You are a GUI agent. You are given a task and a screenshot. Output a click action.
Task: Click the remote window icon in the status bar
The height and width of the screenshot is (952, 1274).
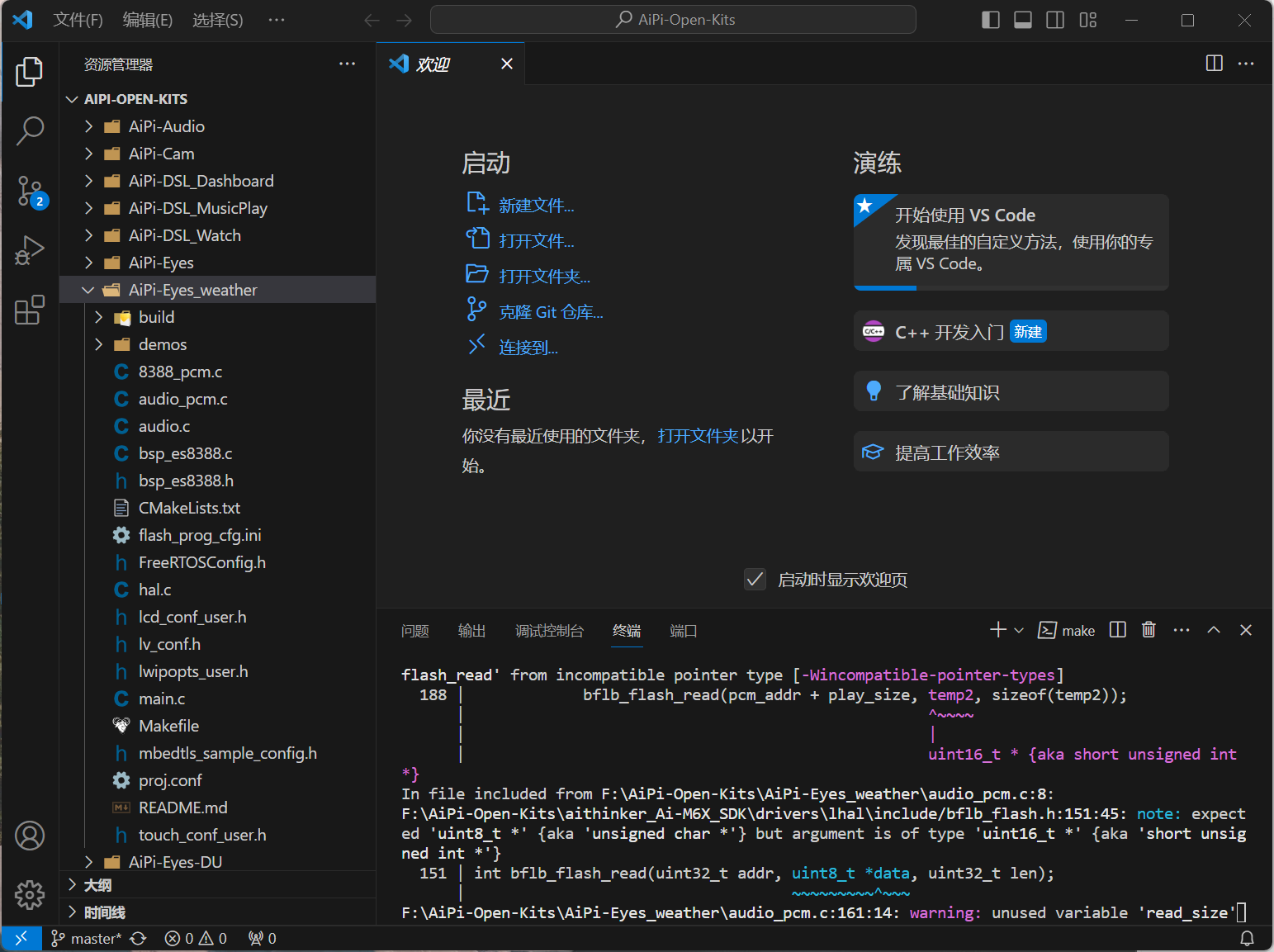point(21,938)
